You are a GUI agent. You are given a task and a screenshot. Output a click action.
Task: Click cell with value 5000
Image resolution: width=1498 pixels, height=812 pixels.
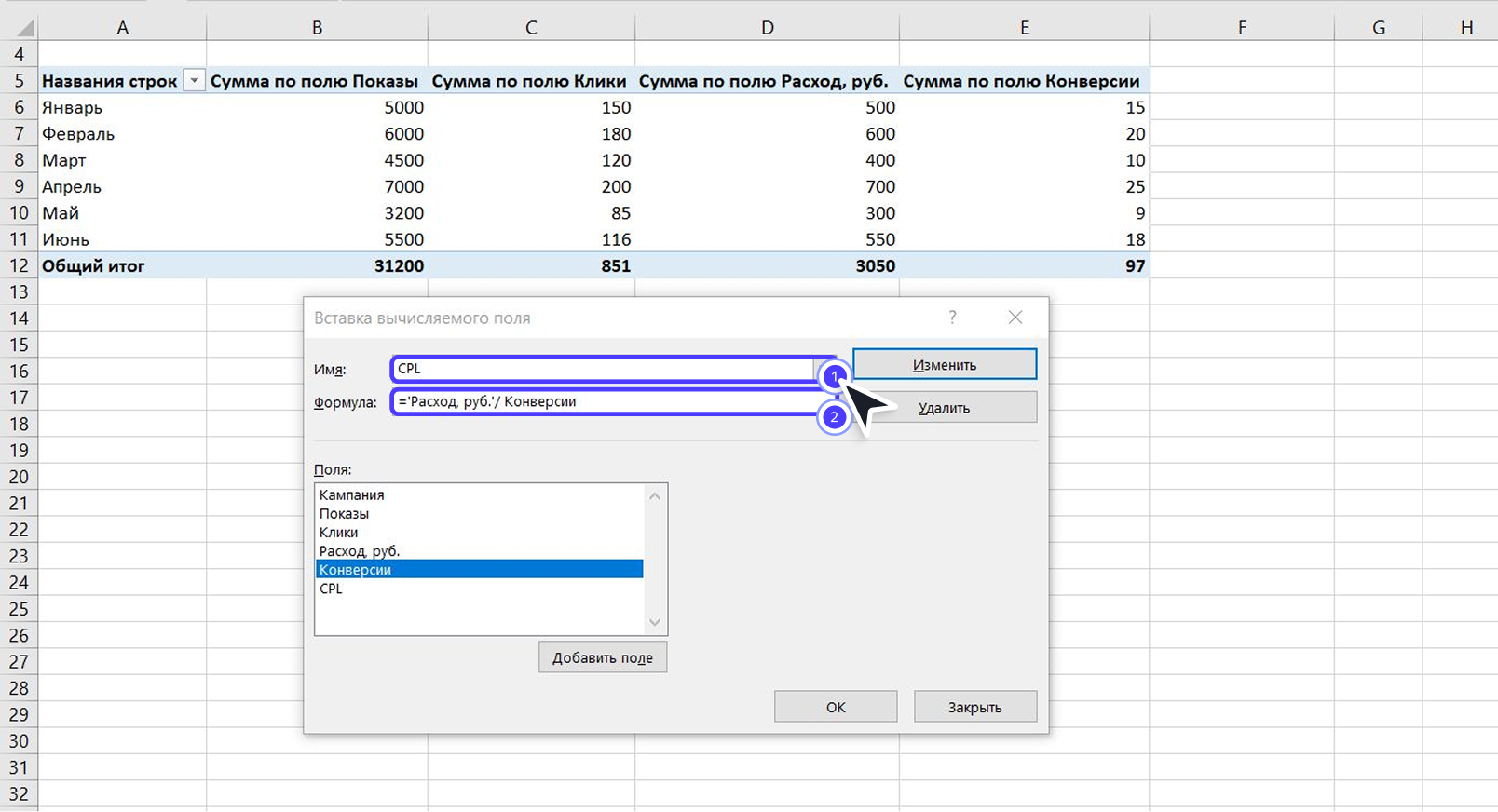pyautogui.click(x=318, y=107)
